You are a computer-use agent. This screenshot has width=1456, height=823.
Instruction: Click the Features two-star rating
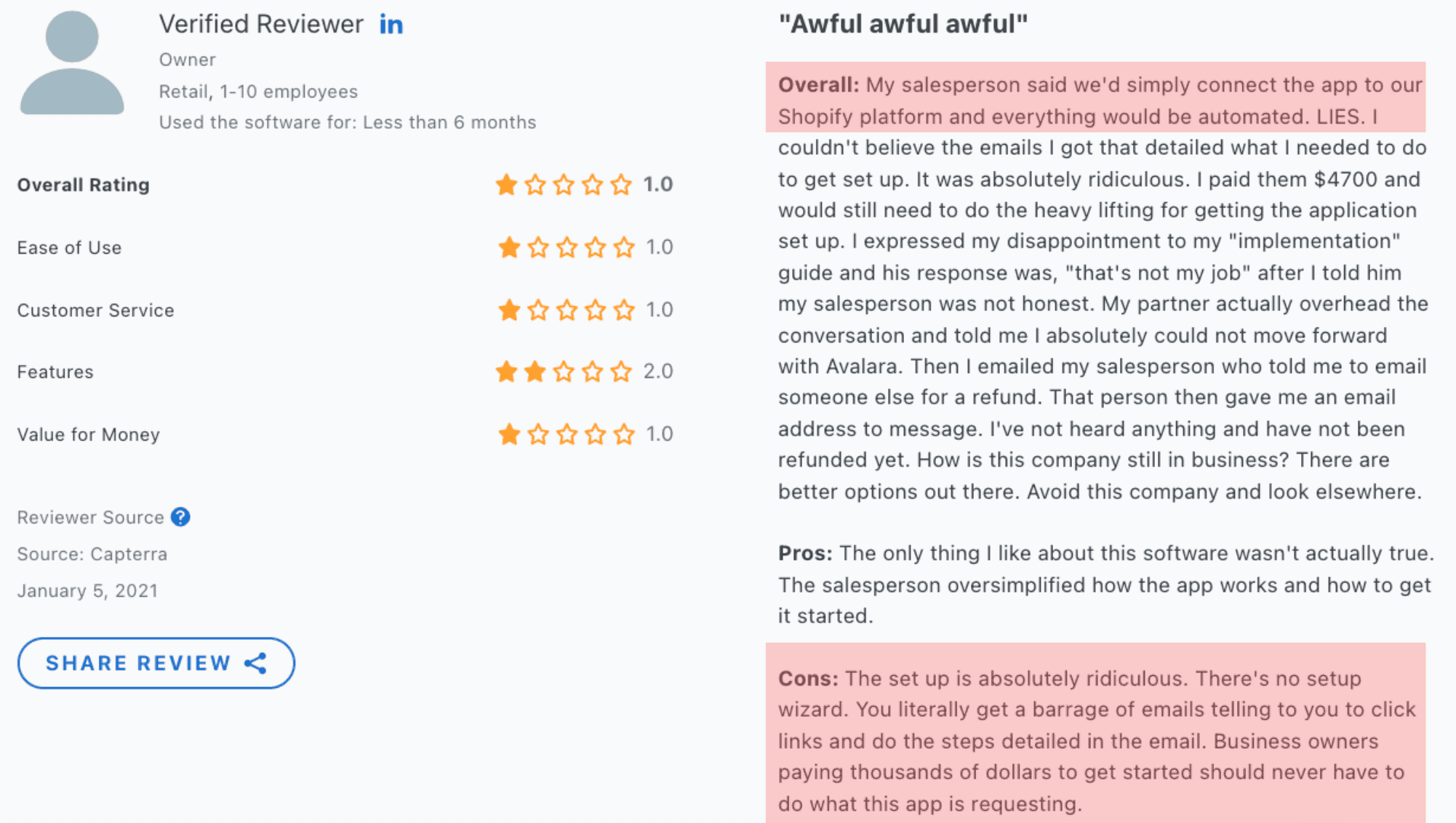point(564,372)
